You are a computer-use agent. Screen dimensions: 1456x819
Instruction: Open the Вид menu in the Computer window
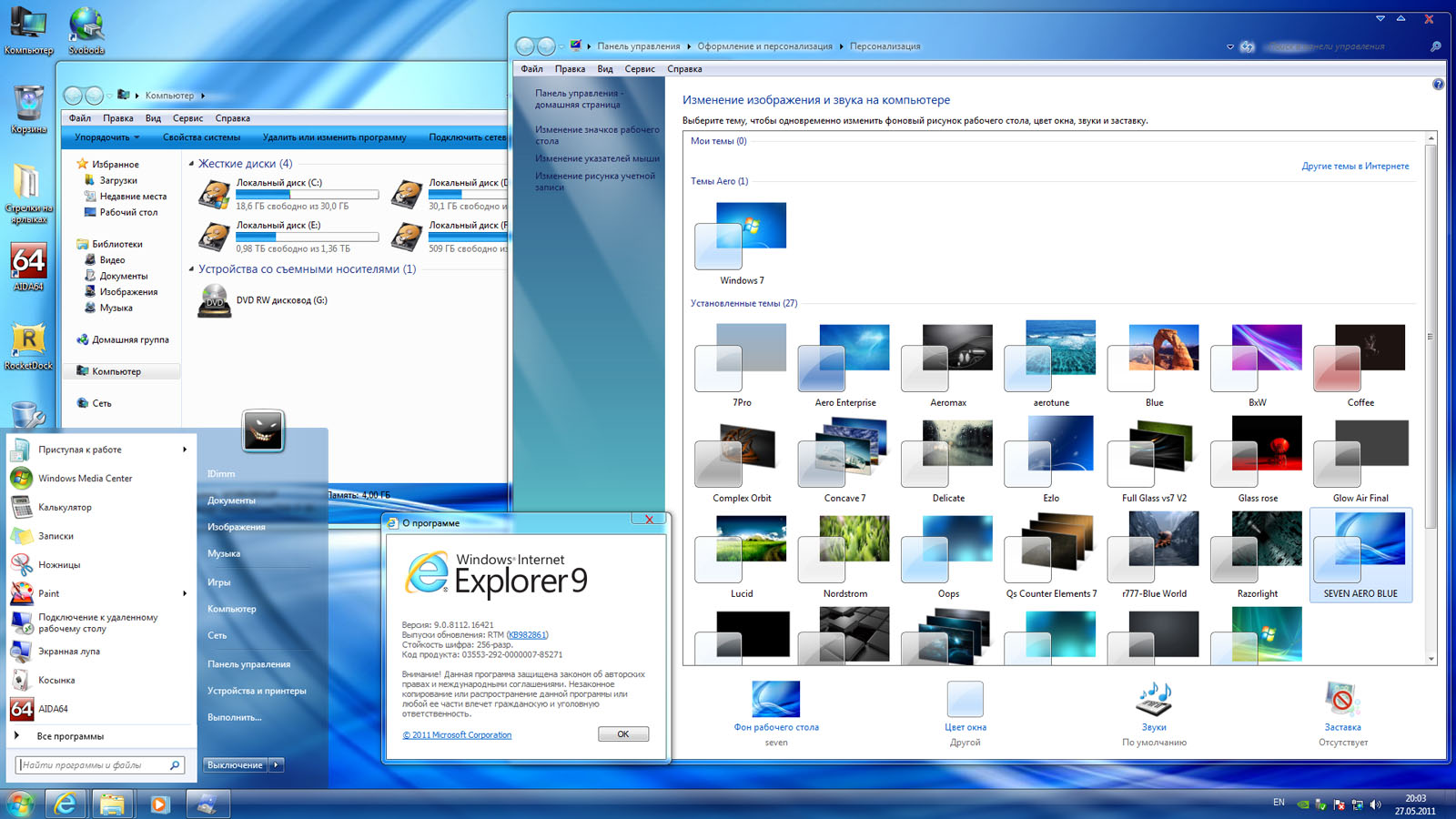tap(153, 118)
